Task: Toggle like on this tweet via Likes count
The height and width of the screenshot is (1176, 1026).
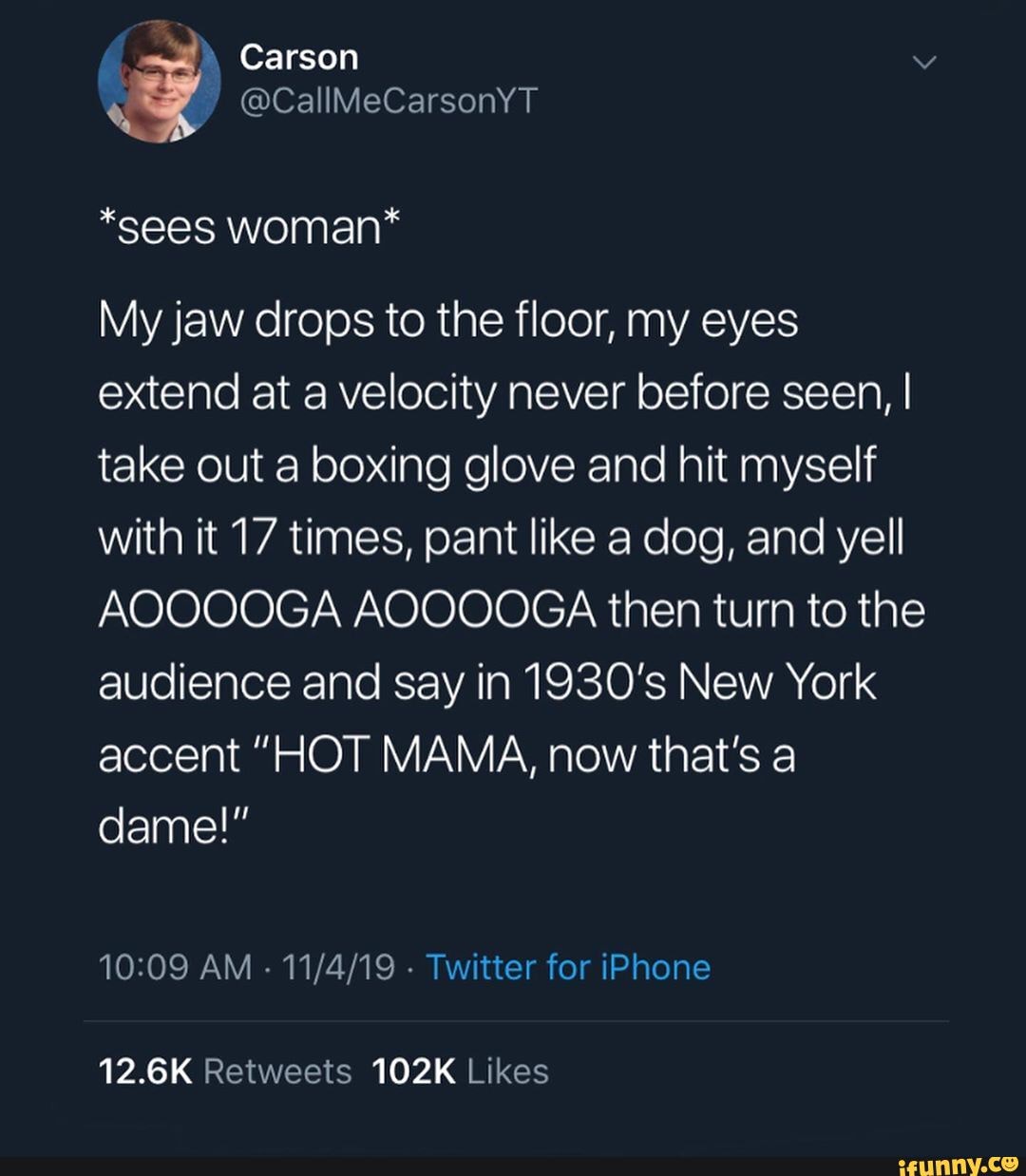Action: coord(461,1071)
